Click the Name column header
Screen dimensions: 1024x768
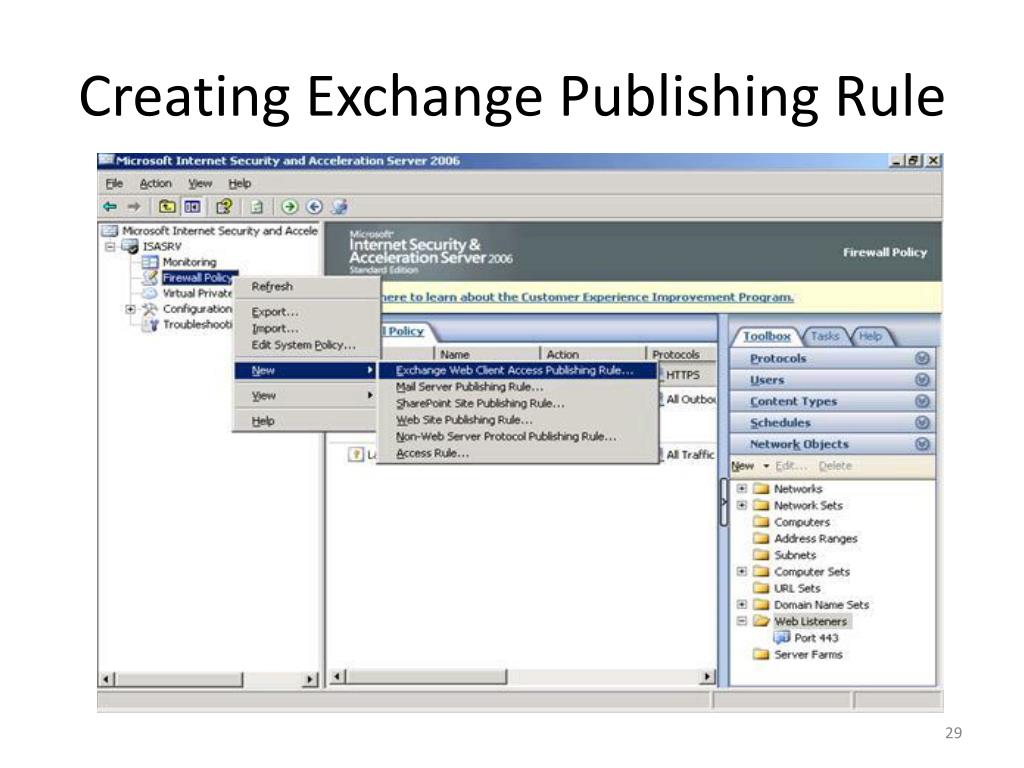pos(487,354)
